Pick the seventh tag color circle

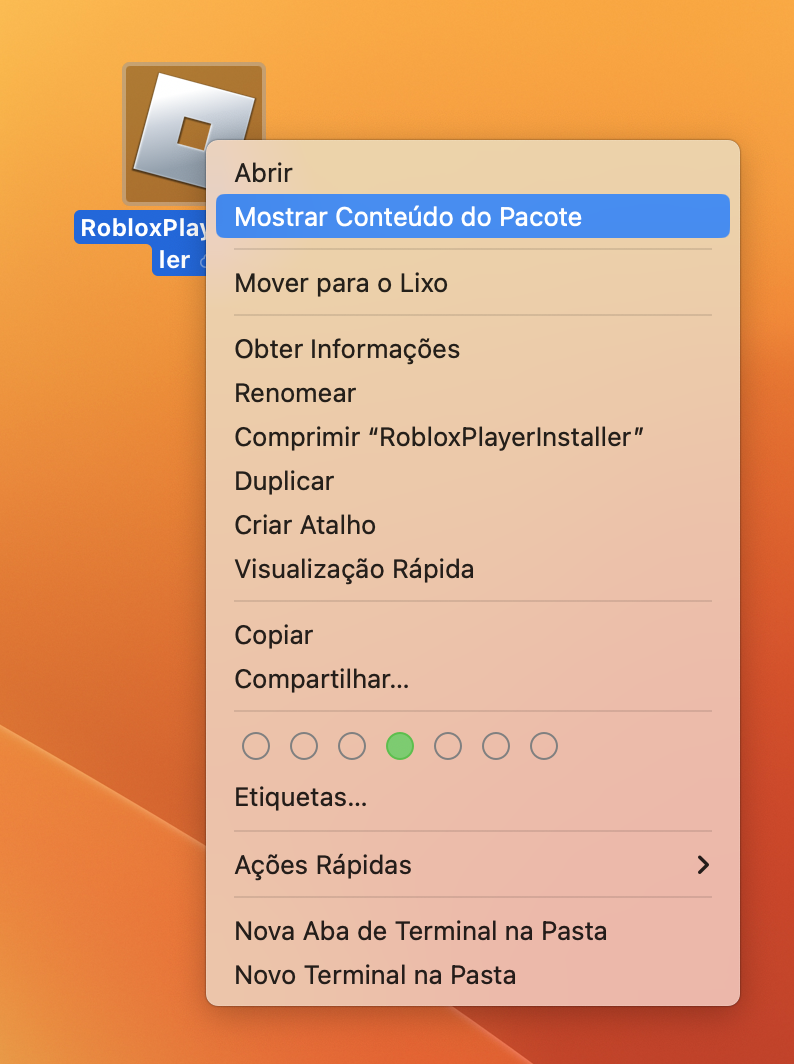pos(544,746)
